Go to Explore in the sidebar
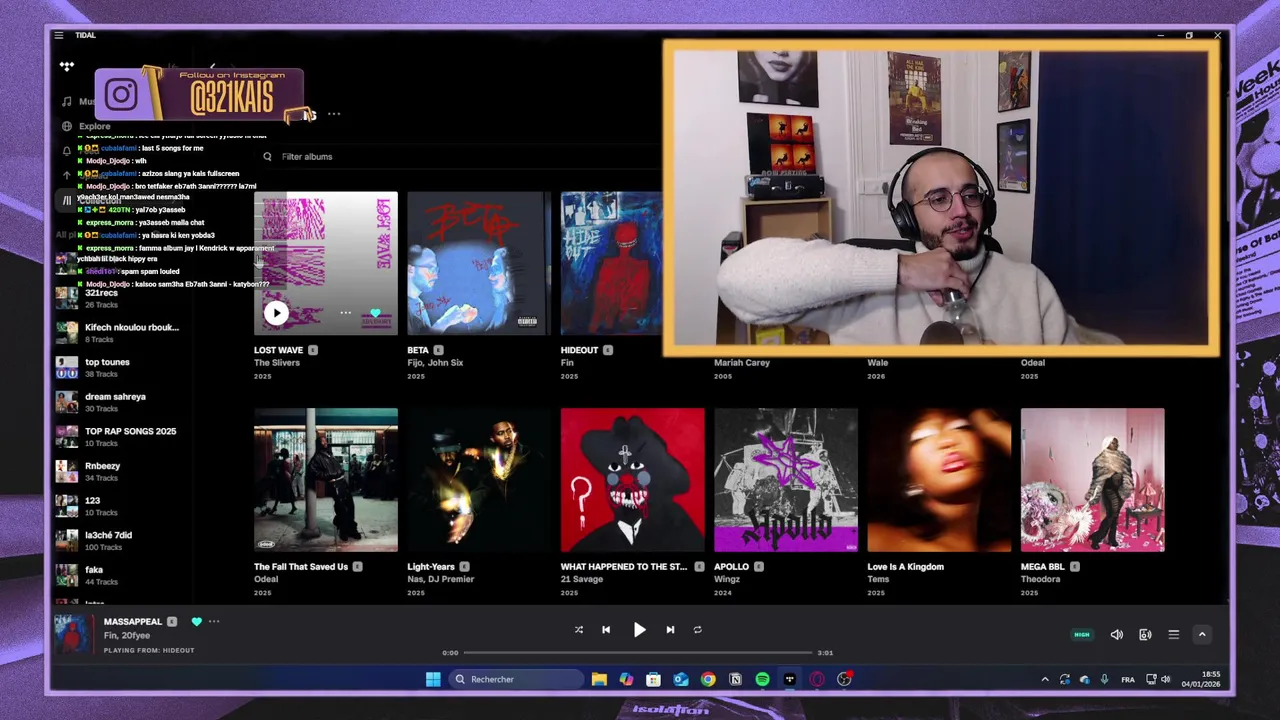The width and height of the screenshot is (1280, 720). (x=95, y=126)
